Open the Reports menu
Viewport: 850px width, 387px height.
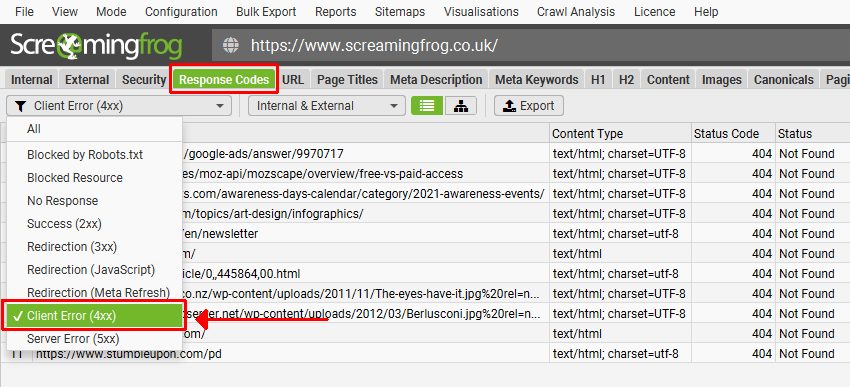pos(336,11)
